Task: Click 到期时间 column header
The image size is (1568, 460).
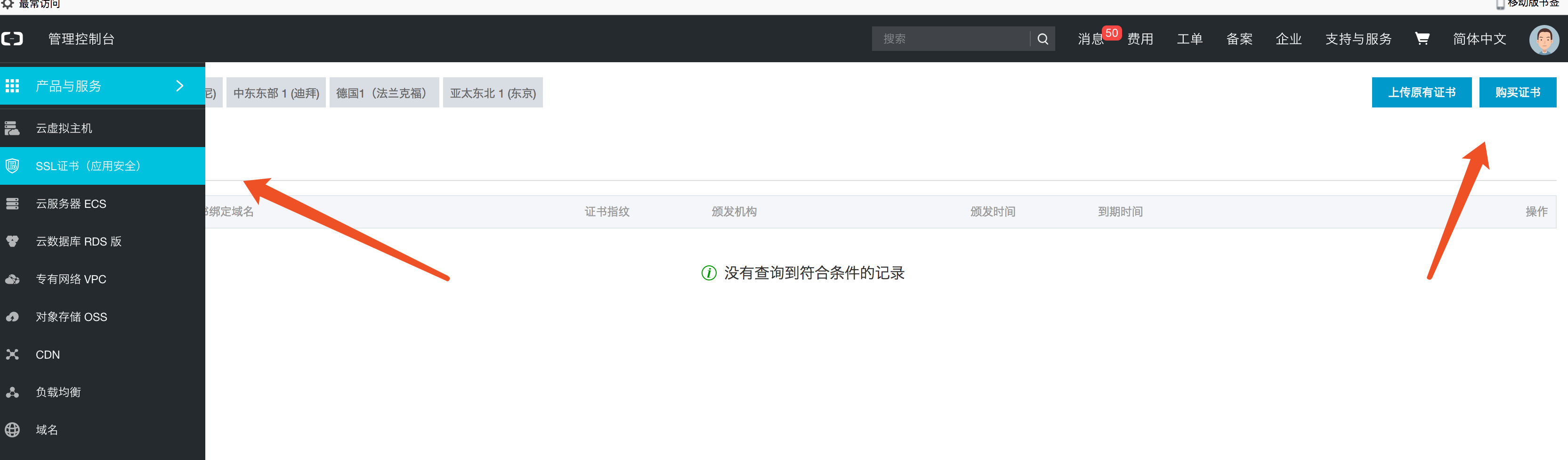Action: click(x=1120, y=212)
